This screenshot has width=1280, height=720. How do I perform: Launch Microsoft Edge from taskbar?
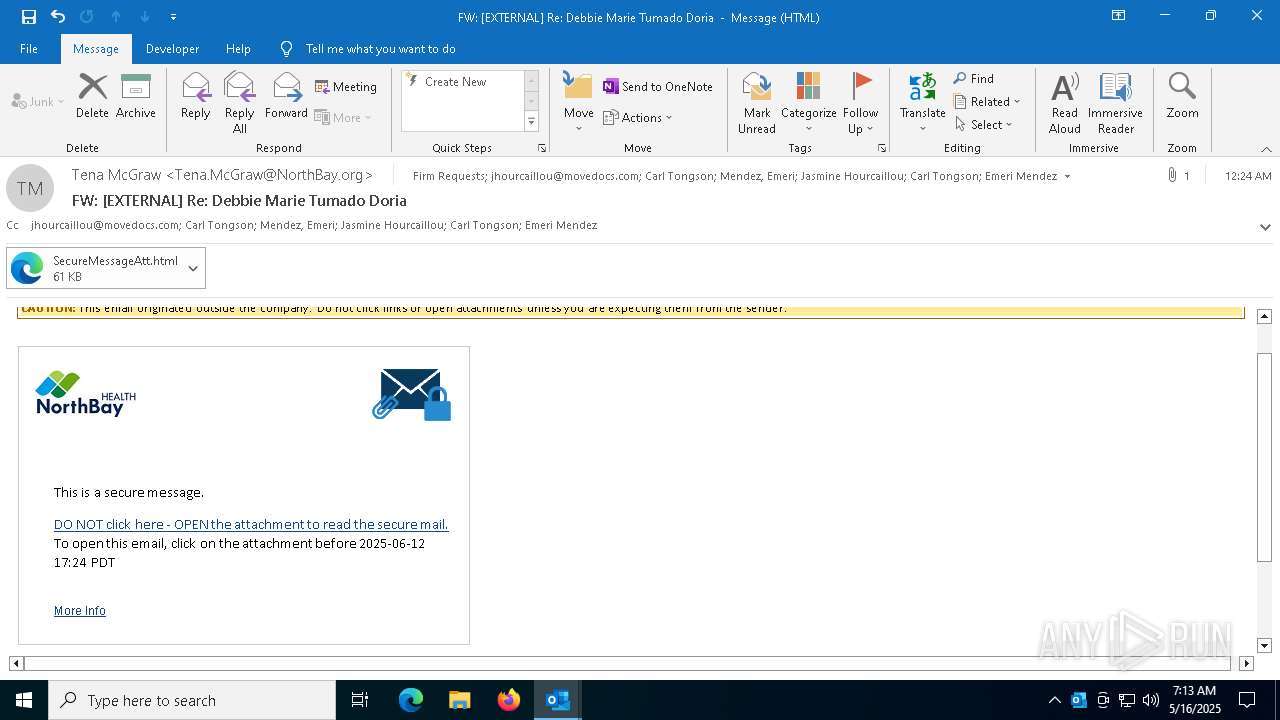[411, 700]
